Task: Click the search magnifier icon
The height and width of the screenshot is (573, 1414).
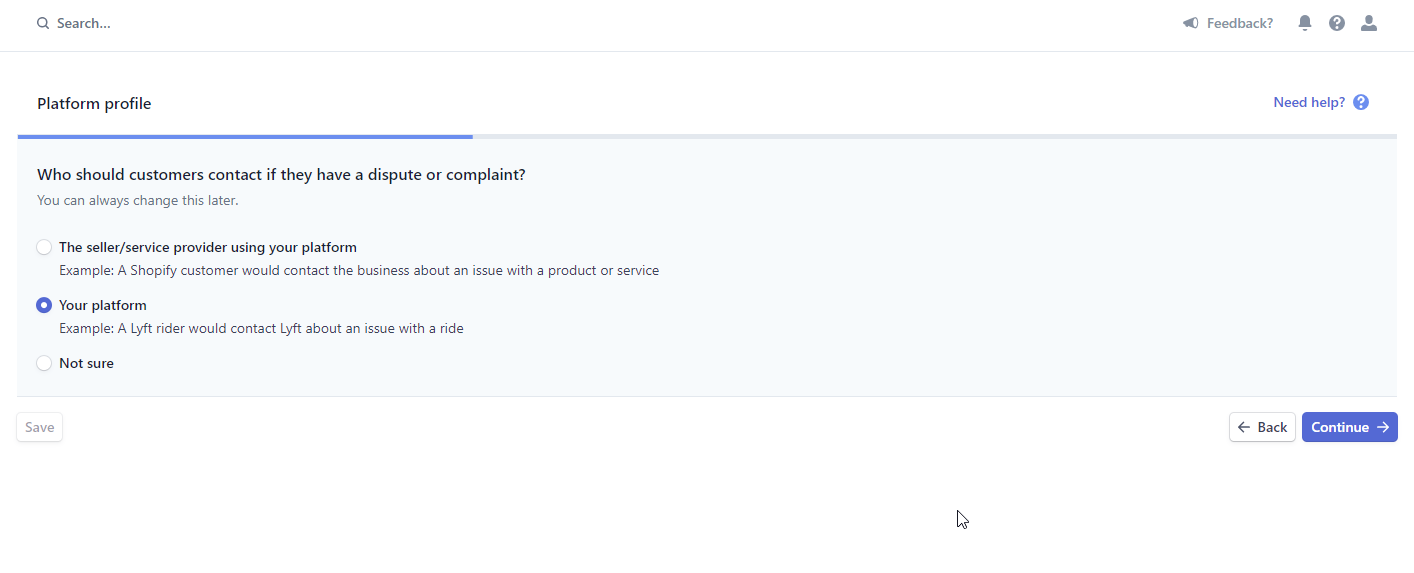Action: tap(43, 23)
